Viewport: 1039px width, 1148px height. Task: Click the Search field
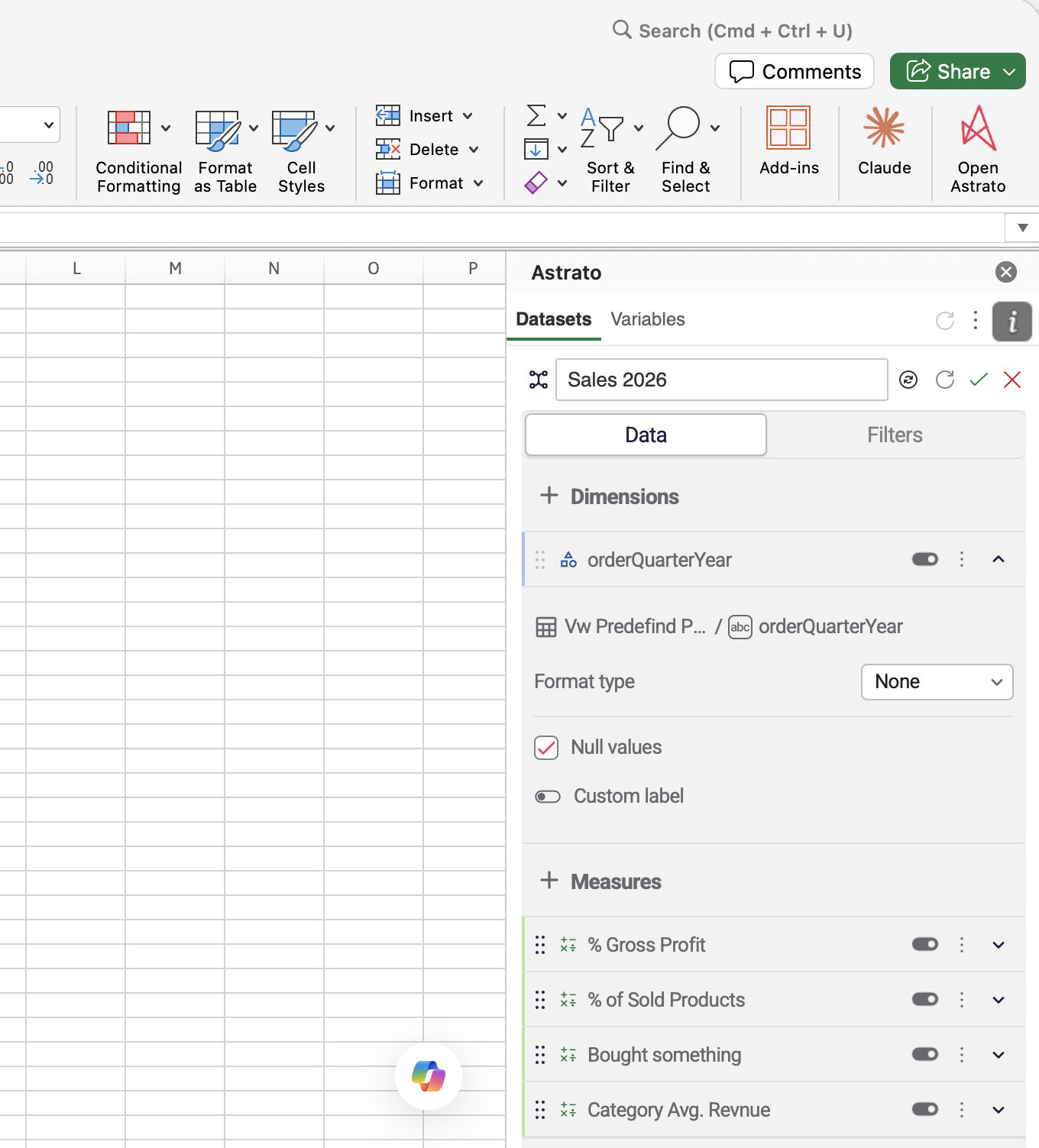tap(733, 31)
